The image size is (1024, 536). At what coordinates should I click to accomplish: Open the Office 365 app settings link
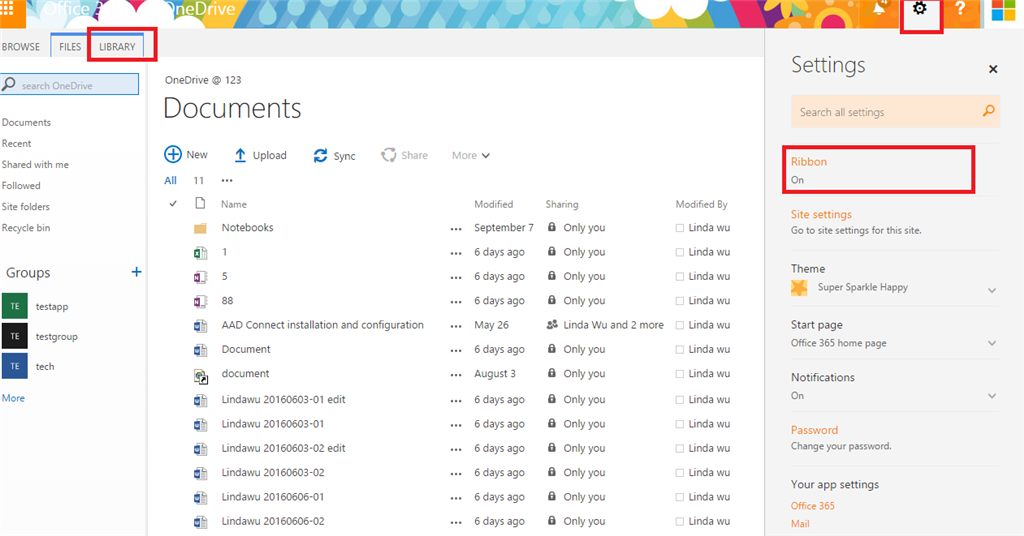tap(812, 506)
